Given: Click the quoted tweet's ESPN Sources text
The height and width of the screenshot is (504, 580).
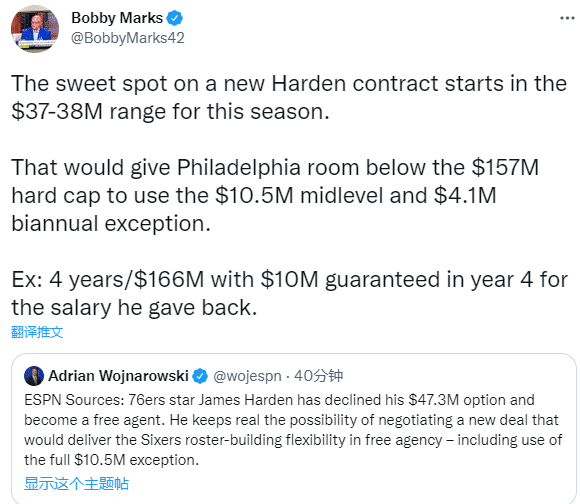Looking at the screenshot, I should (293, 430).
